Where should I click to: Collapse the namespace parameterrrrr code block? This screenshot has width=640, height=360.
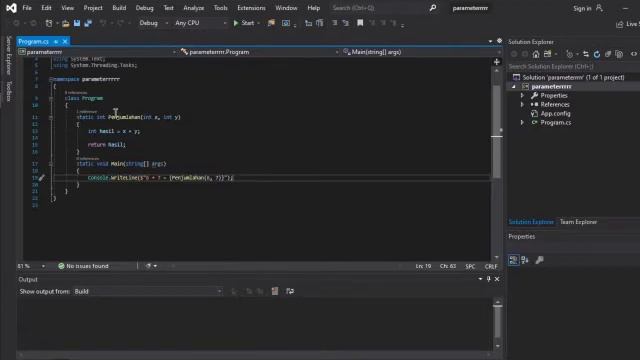(51, 79)
